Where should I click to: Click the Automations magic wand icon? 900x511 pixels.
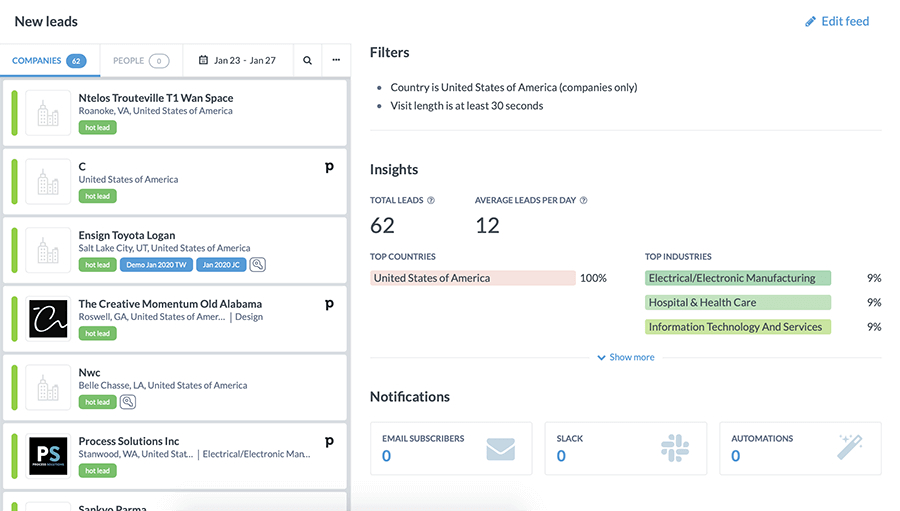(850, 448)
